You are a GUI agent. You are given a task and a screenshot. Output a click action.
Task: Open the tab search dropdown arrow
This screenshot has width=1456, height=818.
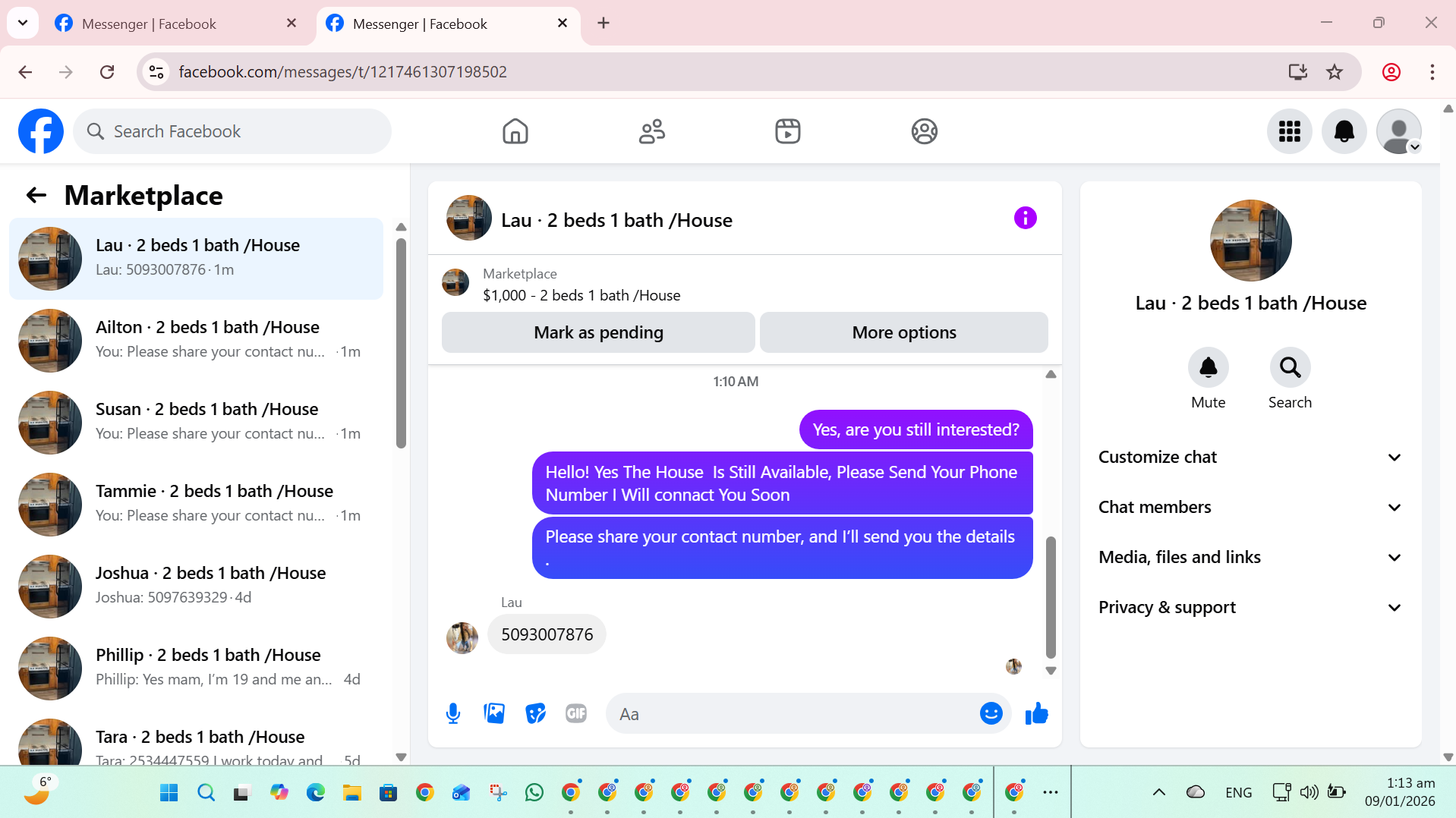(x=23, y=23)
